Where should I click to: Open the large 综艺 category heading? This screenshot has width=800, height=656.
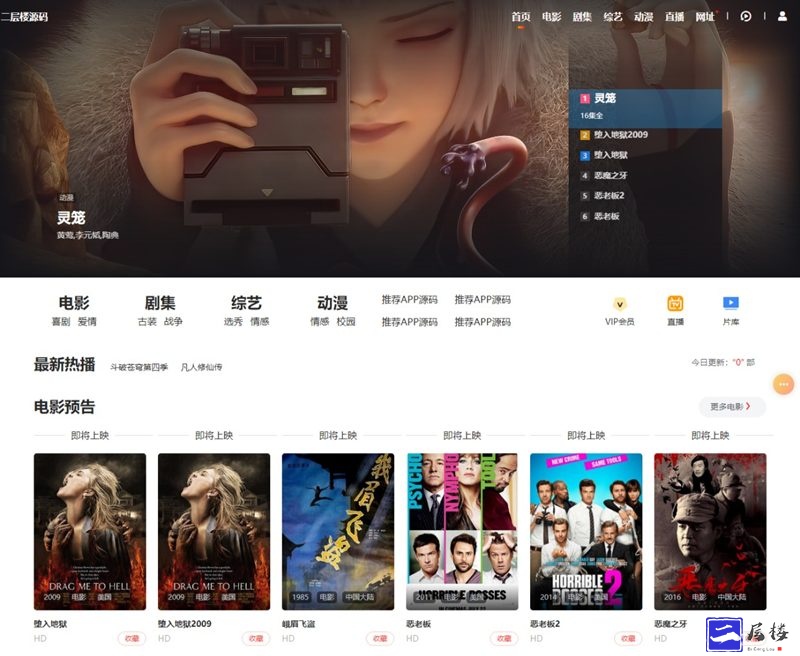246,302
